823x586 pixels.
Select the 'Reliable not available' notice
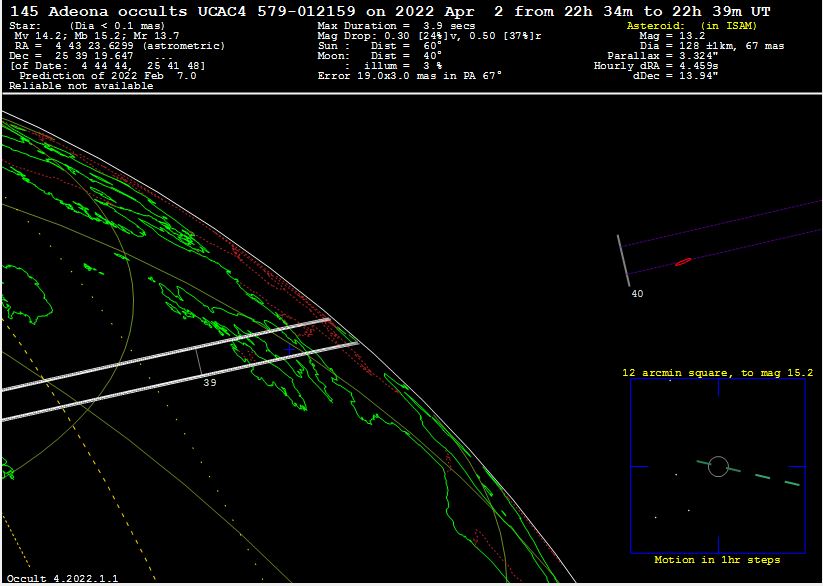pyautogui.click(x=81, y=86)
